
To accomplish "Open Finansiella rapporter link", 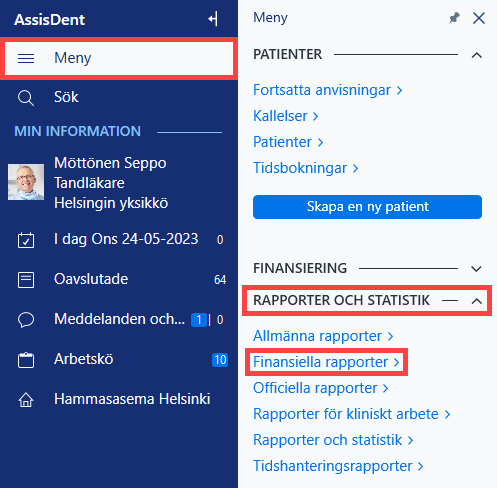I will click(x=326, y=362).
